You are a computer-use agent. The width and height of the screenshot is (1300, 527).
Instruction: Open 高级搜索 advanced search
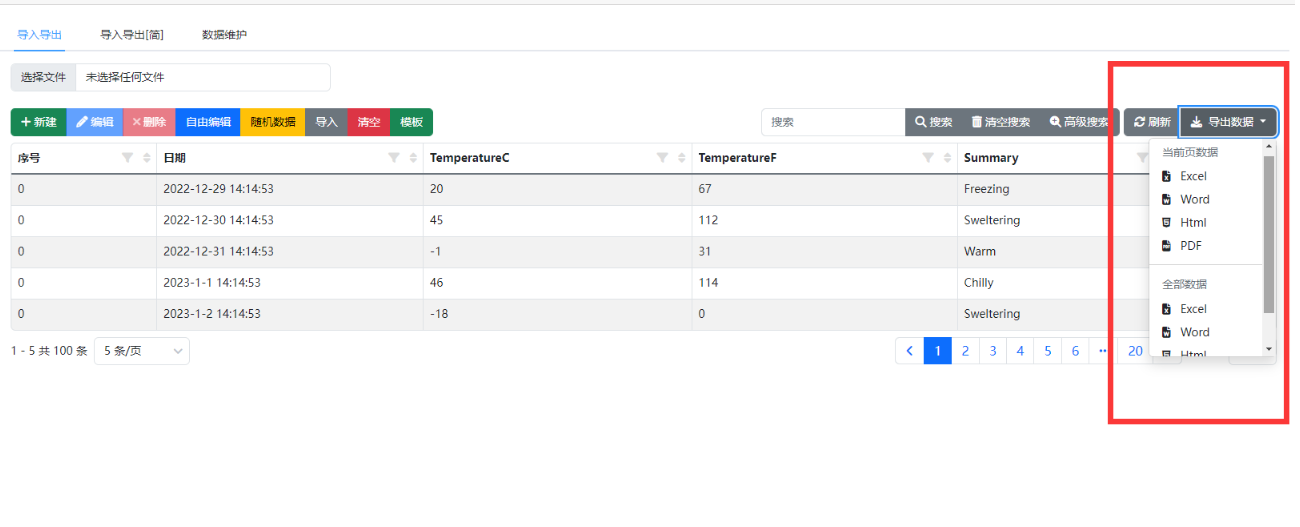click(x=1079, y=122)
